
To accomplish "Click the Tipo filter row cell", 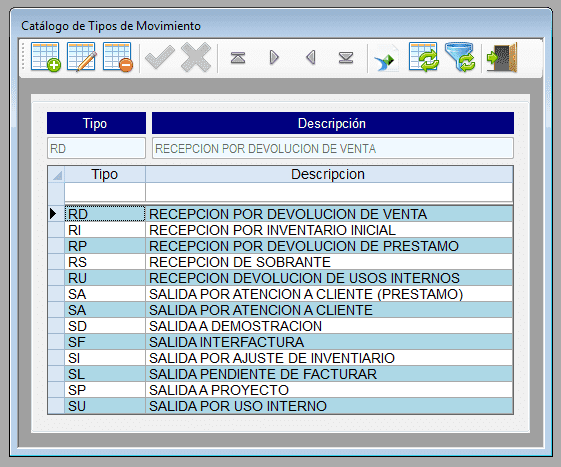I will pyautogui.click(x=105, y=192).
